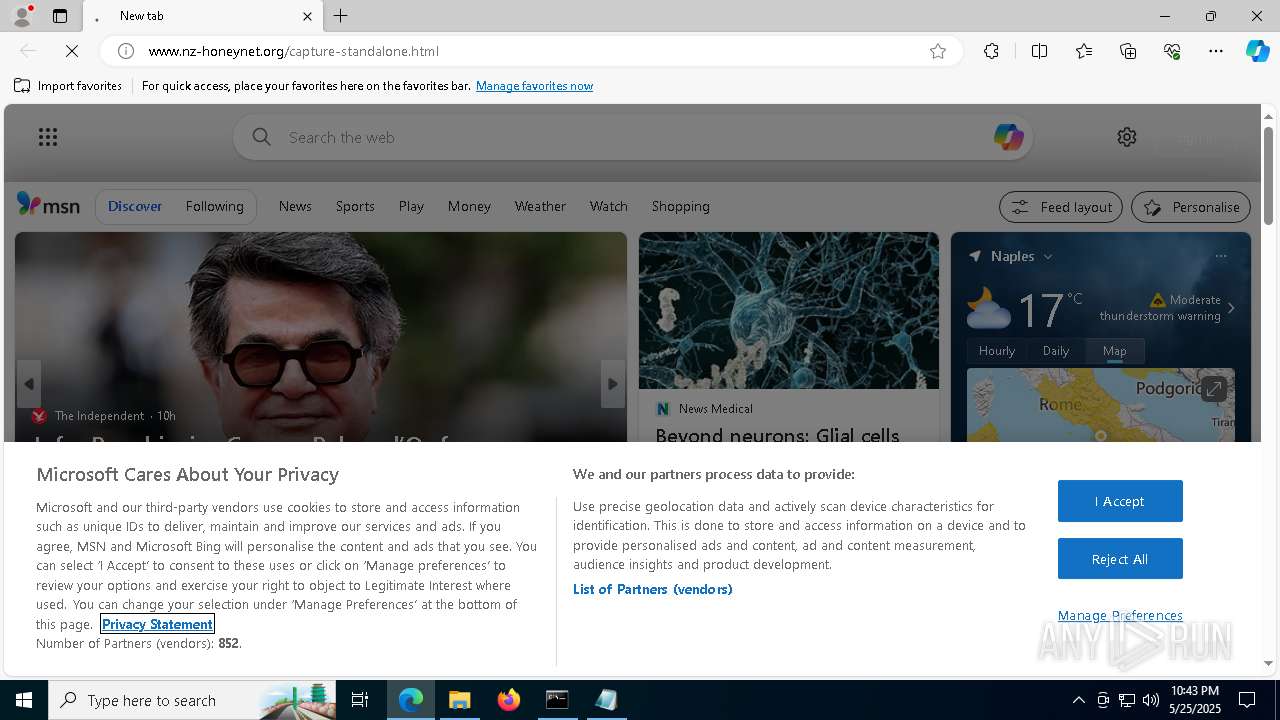Screen dimensions: 1280x720
Task: Open the Sports menu item
Action: [355, 206]
